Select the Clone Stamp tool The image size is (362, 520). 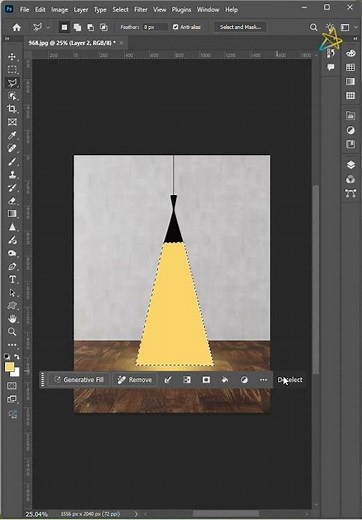(12, 175)
